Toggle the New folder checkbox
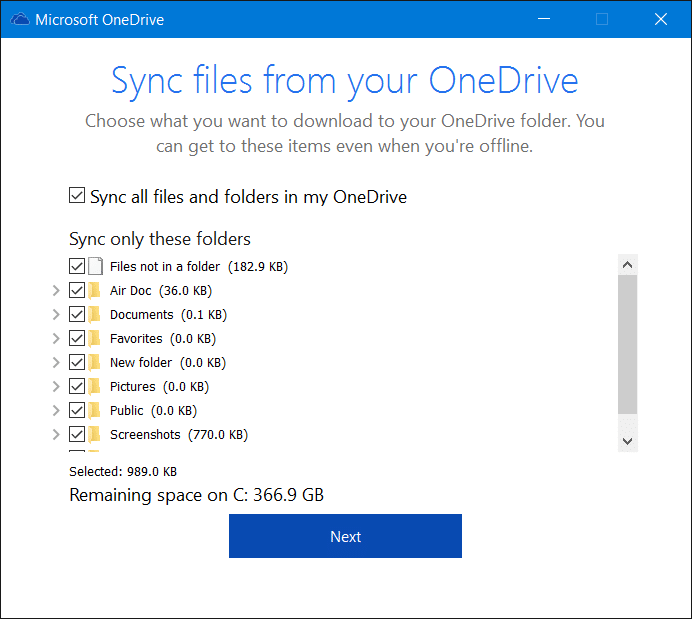The height and width of the screenshot is (619, 692). [x=77, y=362]
